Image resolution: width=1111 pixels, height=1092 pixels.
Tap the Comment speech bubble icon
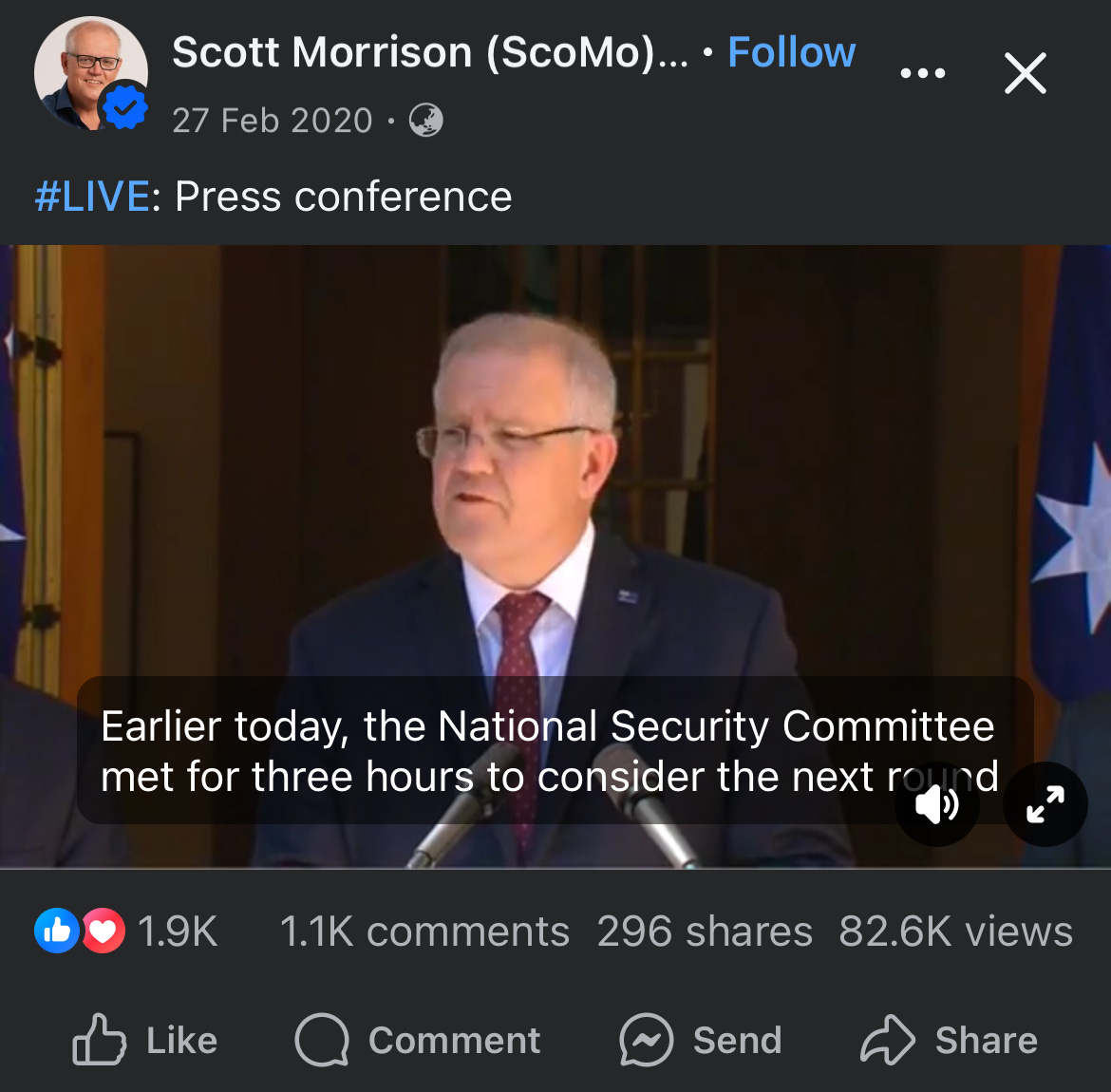point(323,1040)
